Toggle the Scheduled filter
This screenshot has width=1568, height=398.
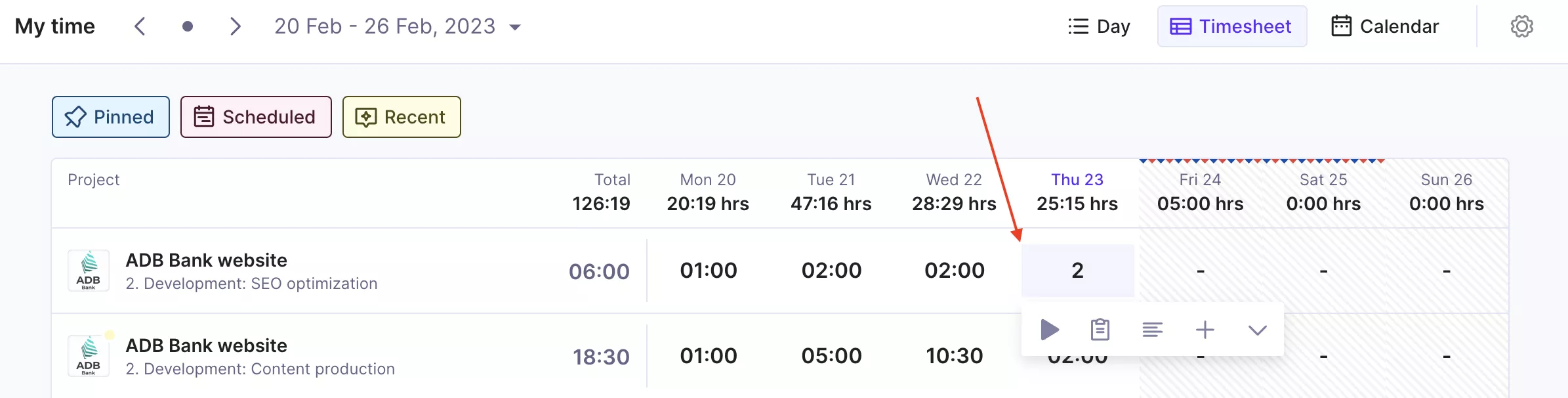tap(256, 117)
